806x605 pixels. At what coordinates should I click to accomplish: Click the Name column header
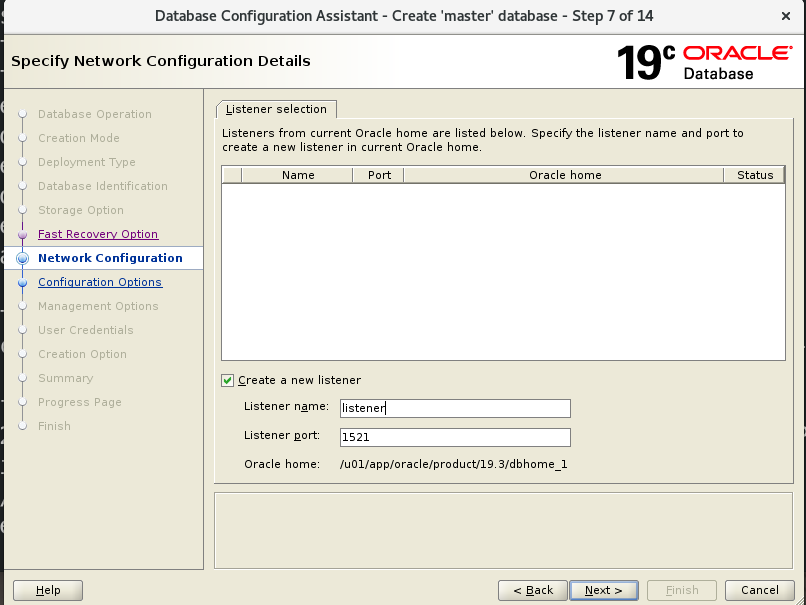pyautogui.click(x=298, y=175)
